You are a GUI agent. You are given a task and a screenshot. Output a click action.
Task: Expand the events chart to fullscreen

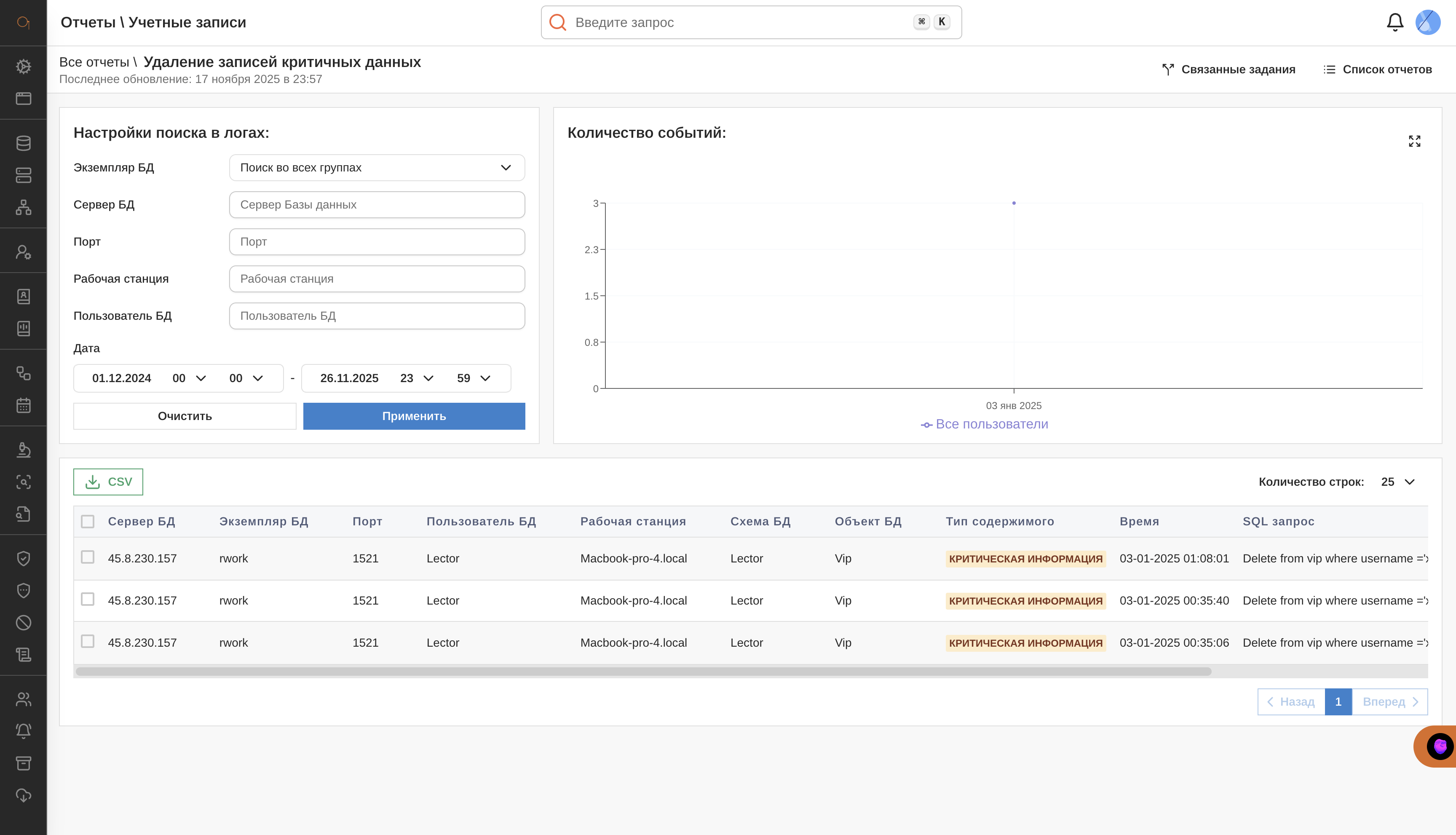pyautogui.click(x=1414, y=141)
